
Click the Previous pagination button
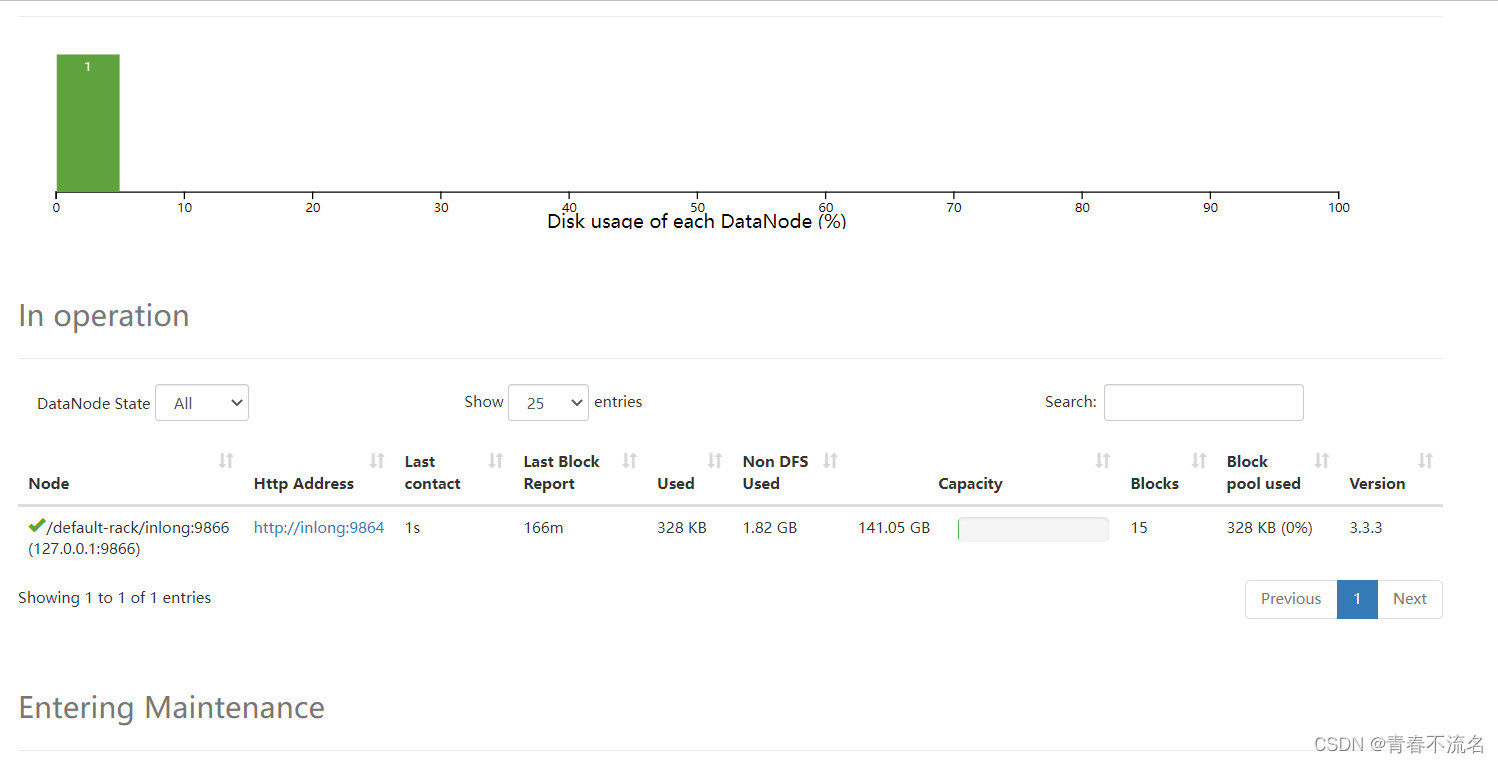[1290, 598]
